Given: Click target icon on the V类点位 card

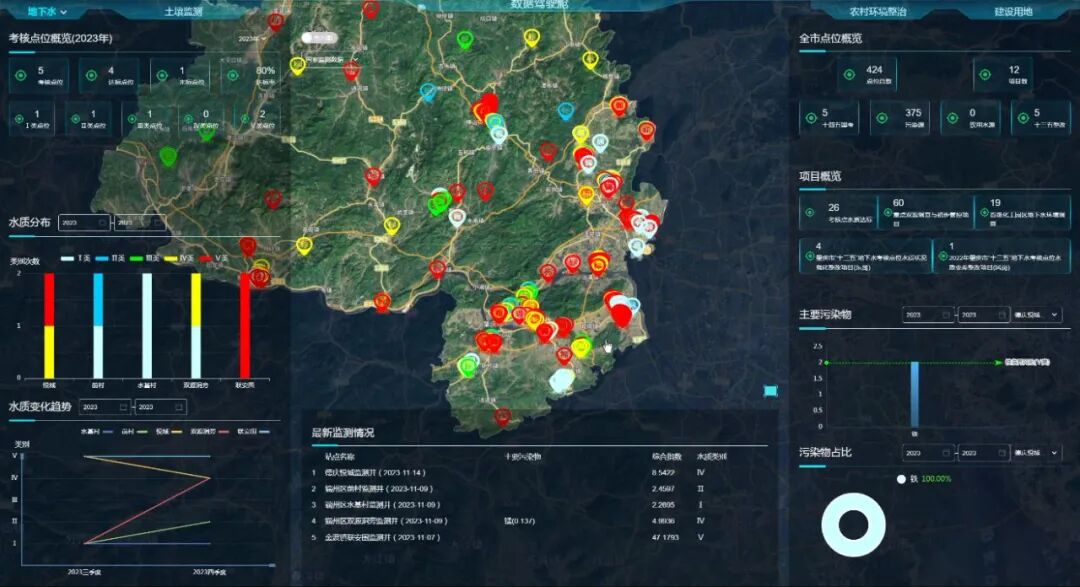Looking at the screenshot, I should coord(245,119).
